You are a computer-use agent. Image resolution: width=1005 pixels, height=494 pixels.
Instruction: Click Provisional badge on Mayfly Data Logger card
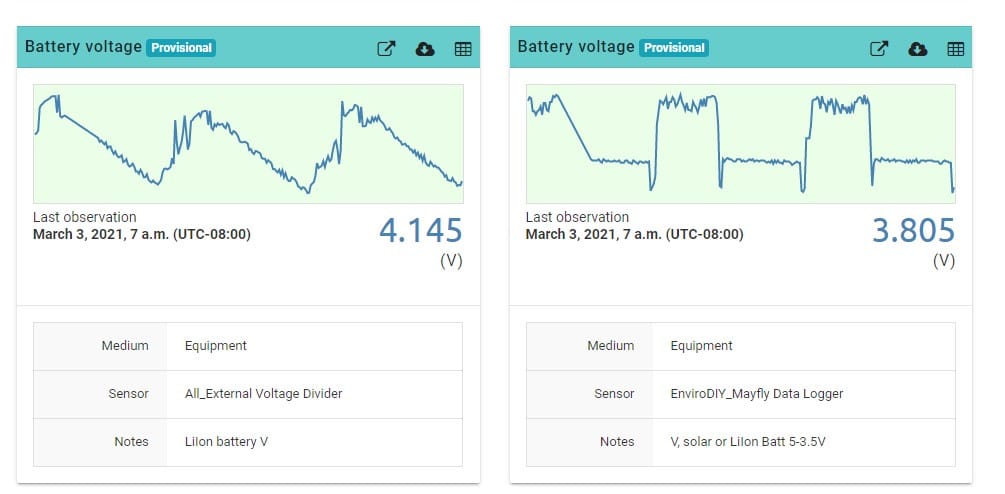tap(675, 48)
